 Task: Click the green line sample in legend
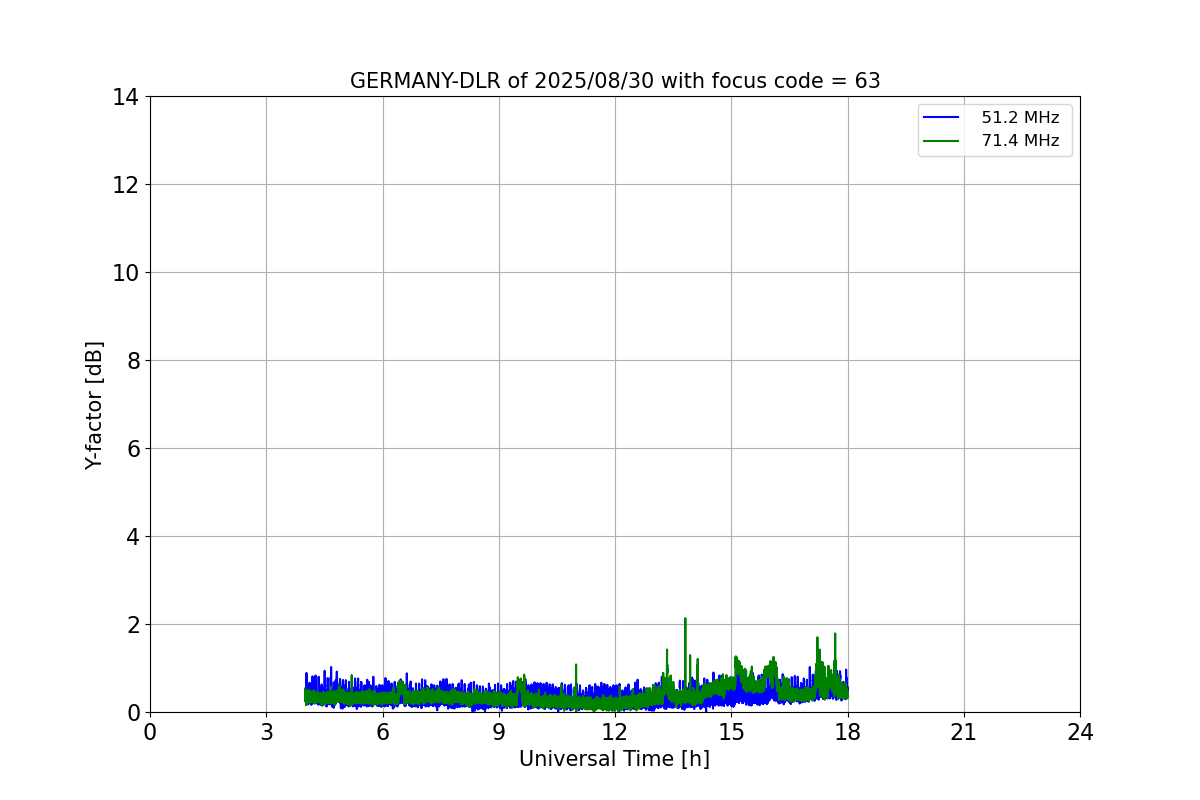point(941,141)
